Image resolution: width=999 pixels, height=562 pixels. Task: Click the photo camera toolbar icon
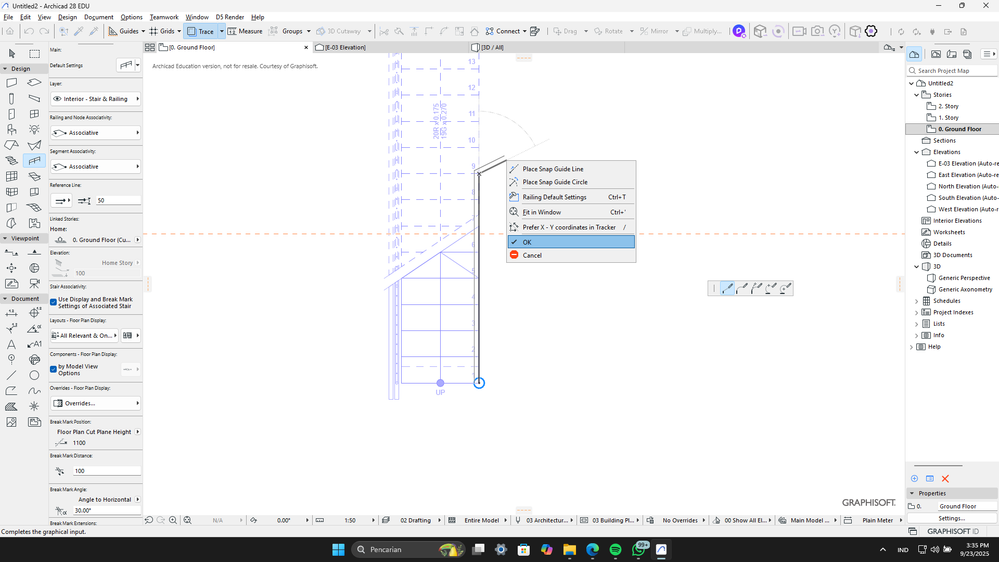pyautogui.click(x=817, y=31)
